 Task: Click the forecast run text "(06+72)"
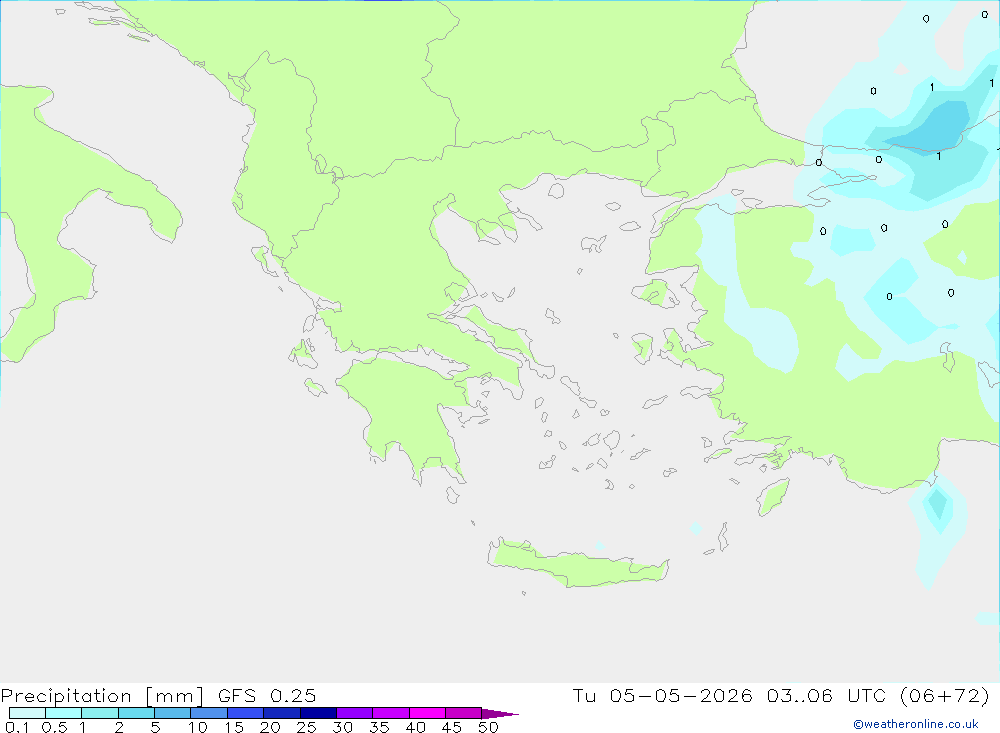coord(945,695)
